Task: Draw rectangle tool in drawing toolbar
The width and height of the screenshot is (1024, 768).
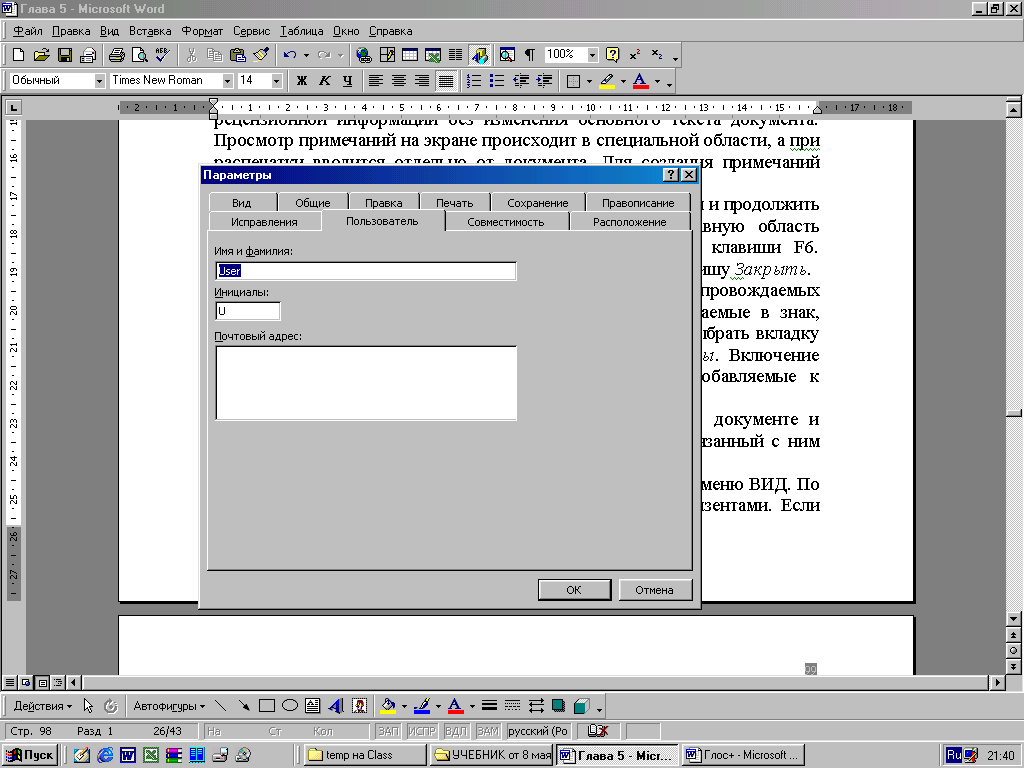Action: pos(266,706)
